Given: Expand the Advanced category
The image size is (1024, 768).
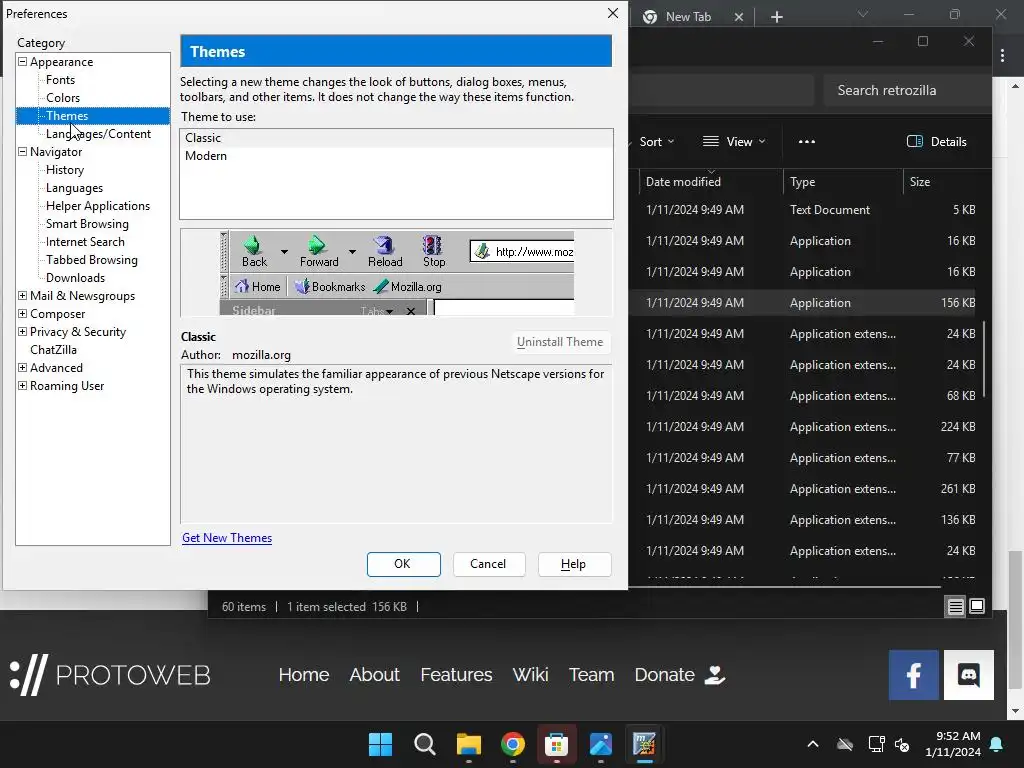Looking at the screenshot, I should 22,368.
